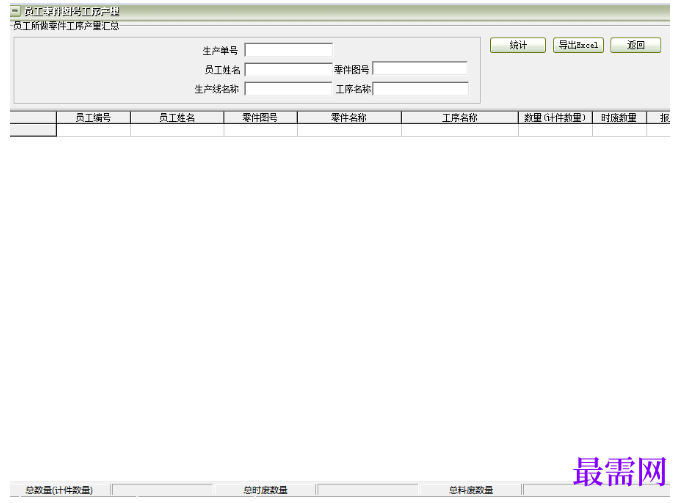
Task: Click the 统计 button
Action: click(x=518, y=45)
